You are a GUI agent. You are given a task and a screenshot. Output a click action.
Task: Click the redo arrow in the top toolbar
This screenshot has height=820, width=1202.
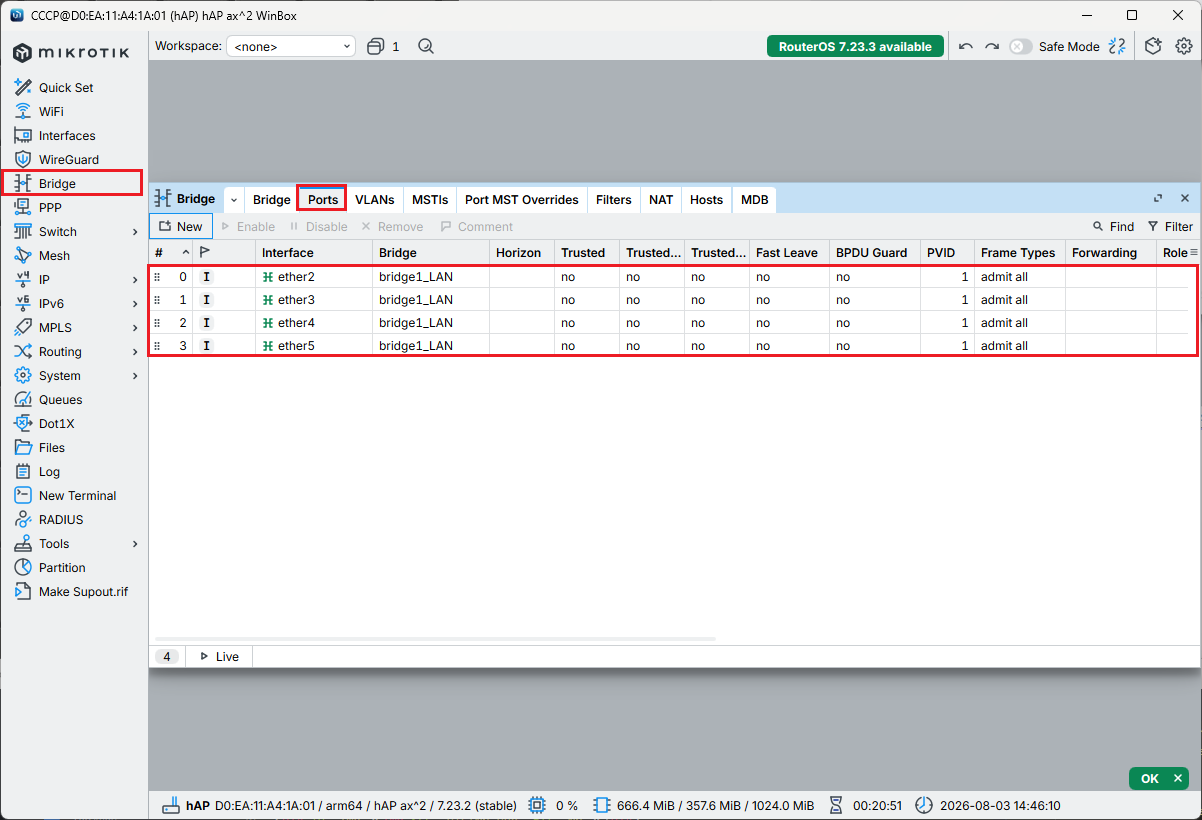point(992,47)
